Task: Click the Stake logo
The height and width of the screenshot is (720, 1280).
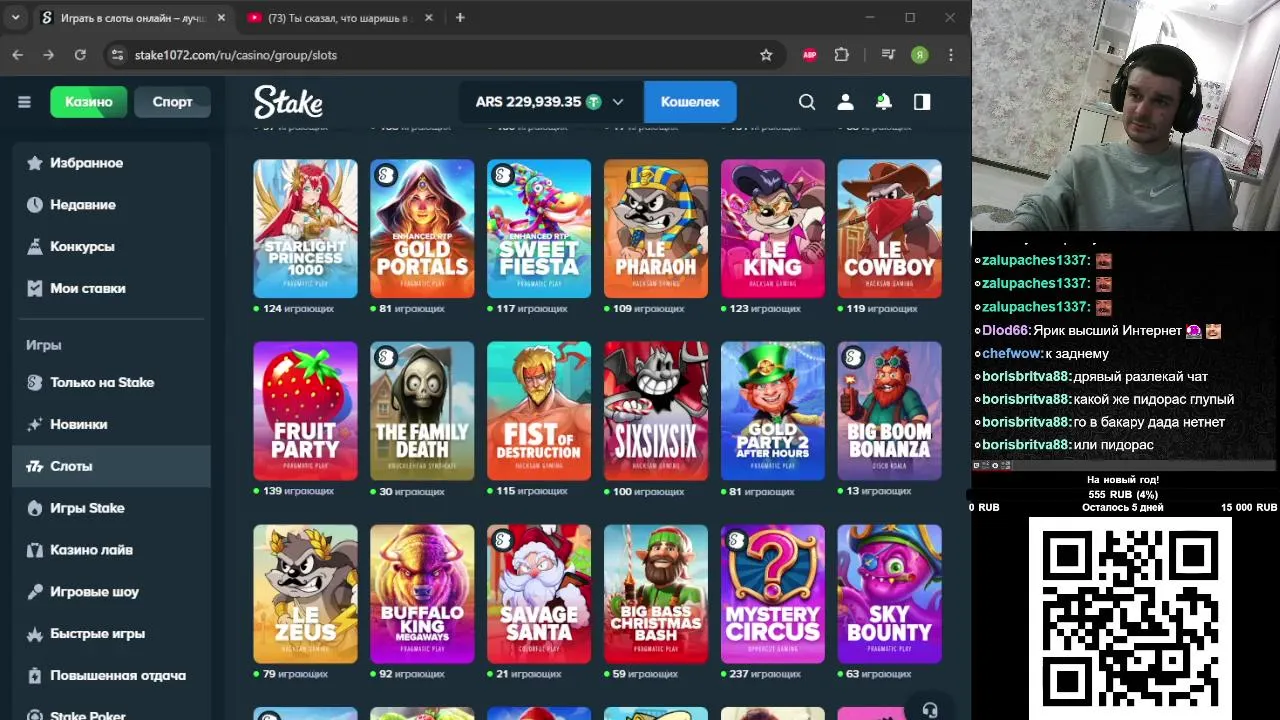Action: [x=288, y=102]
